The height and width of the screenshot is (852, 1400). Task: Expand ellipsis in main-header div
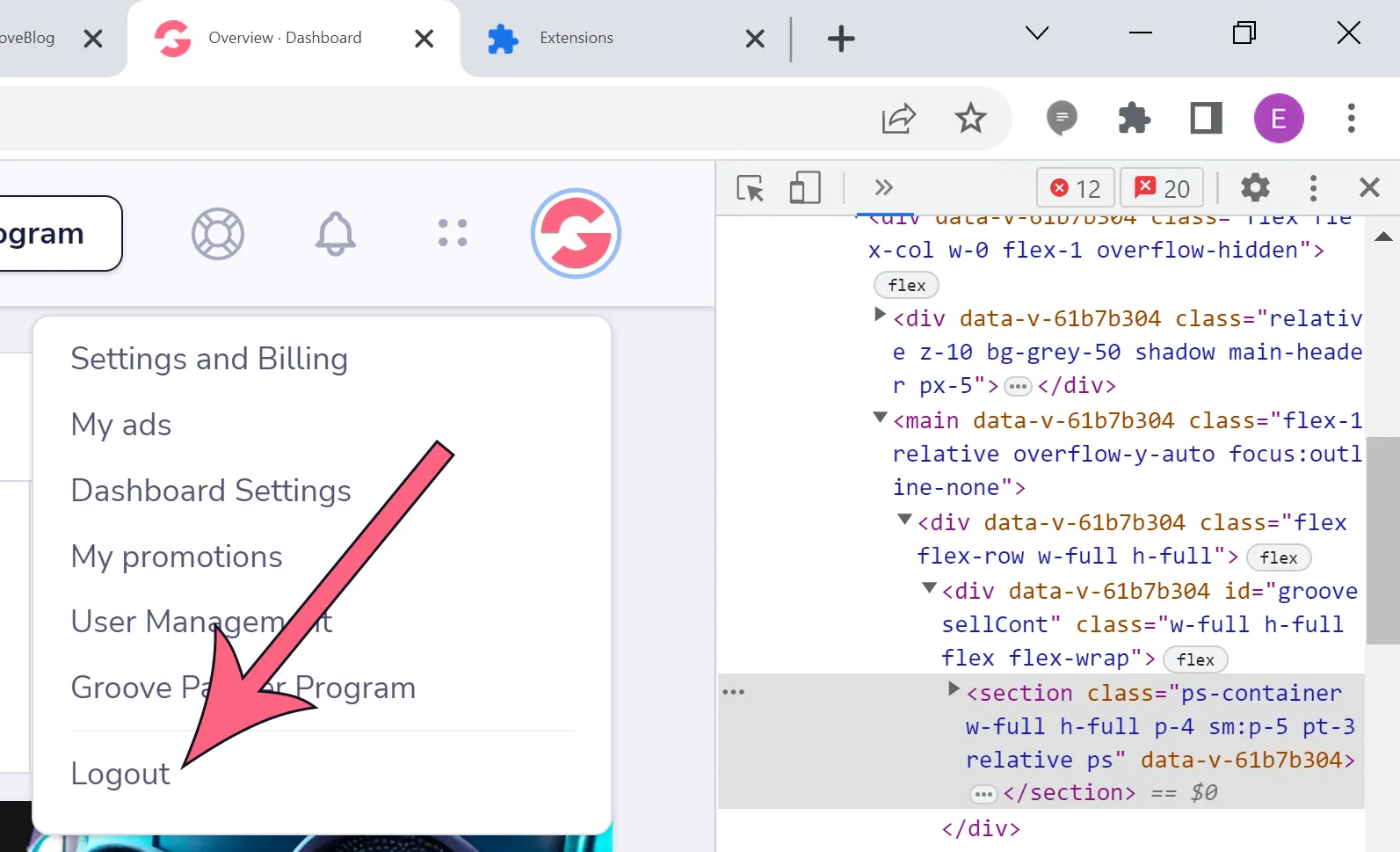1018,386
